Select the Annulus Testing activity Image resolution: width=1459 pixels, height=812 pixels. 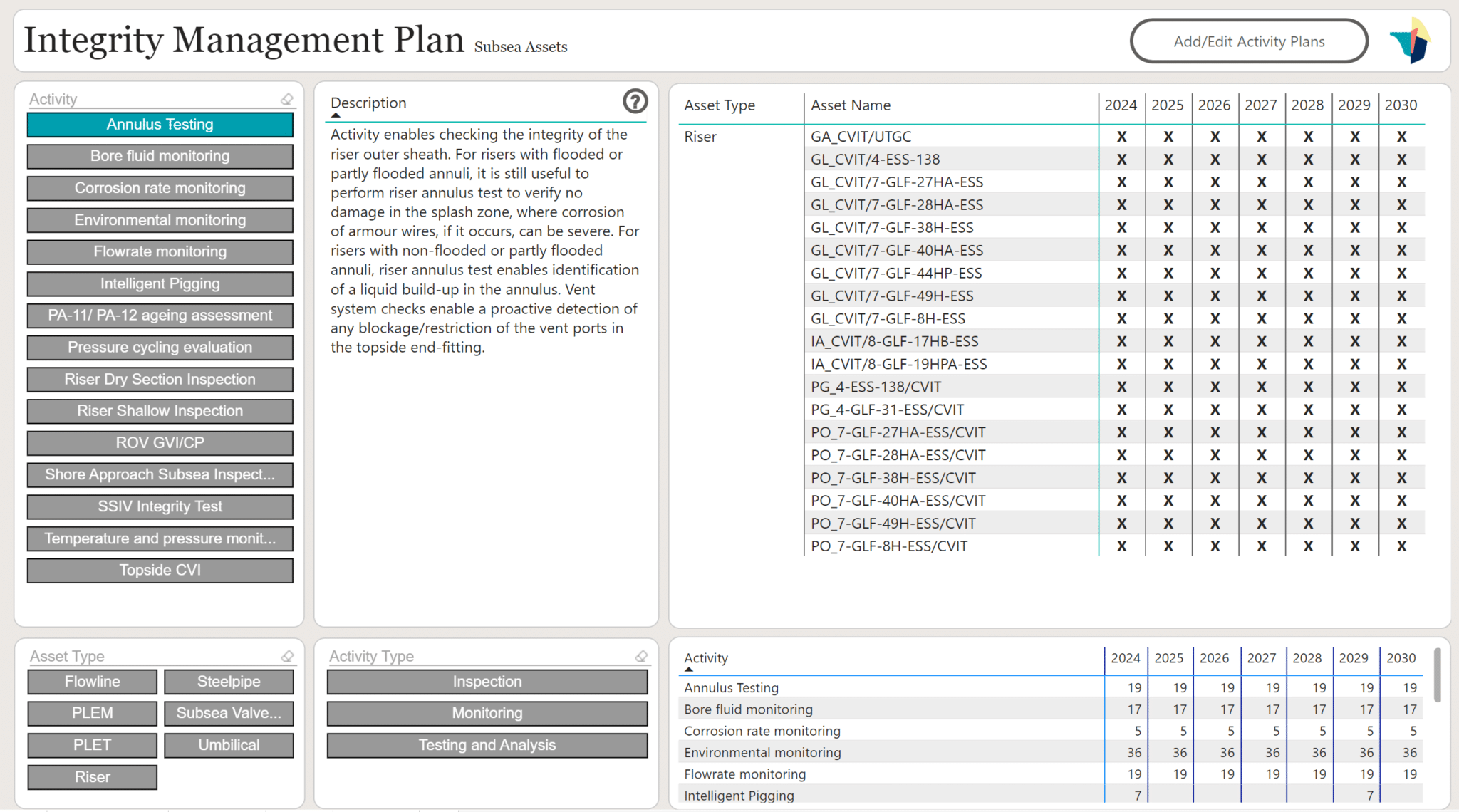pos(160,125)
